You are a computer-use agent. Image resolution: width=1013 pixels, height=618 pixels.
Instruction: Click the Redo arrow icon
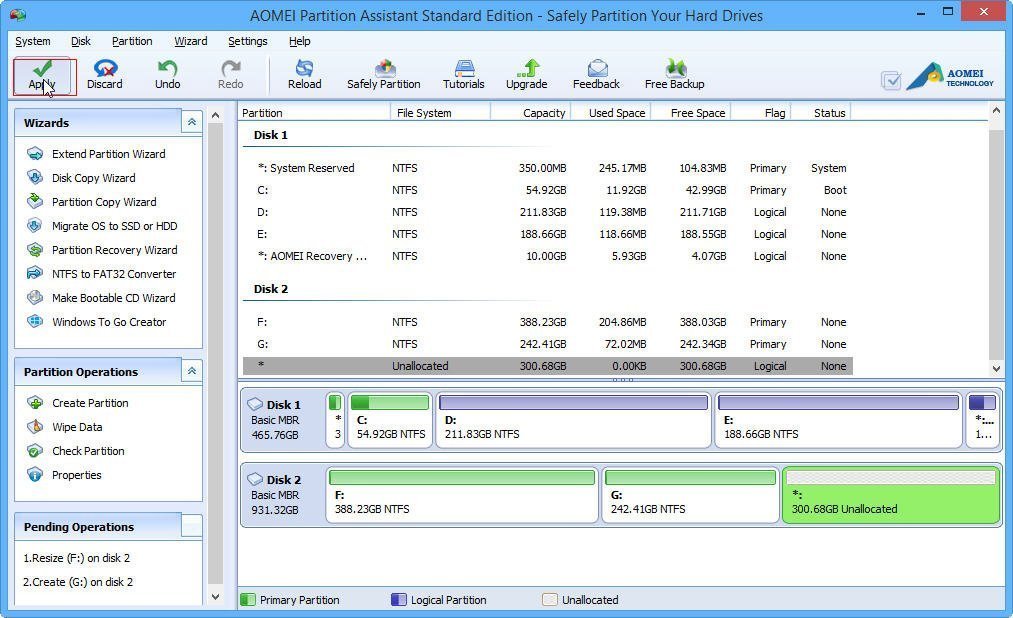click(x=231, y=68)
